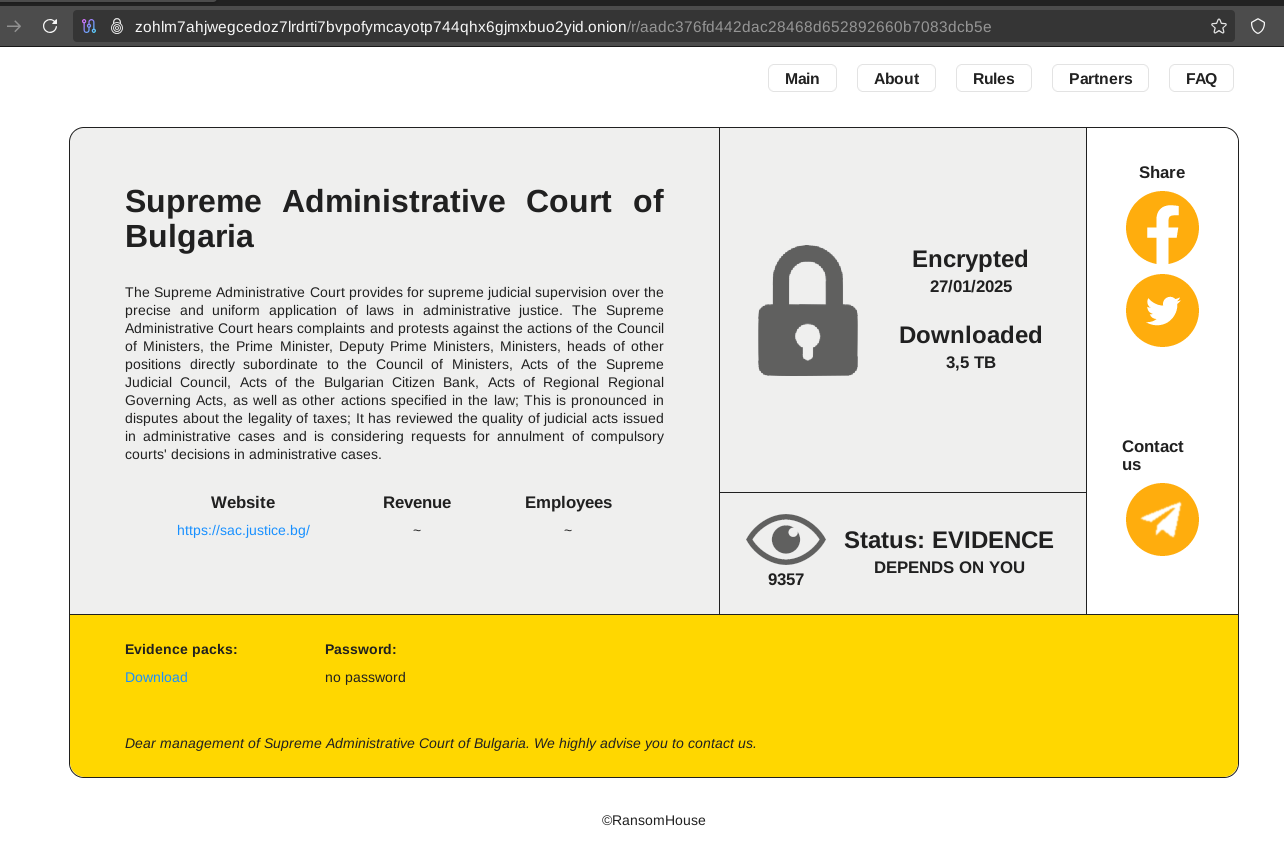This screenshot has width=1284, height=841.
Task: Contact via the Telegram icon
Action: (x=1162, y=520)
